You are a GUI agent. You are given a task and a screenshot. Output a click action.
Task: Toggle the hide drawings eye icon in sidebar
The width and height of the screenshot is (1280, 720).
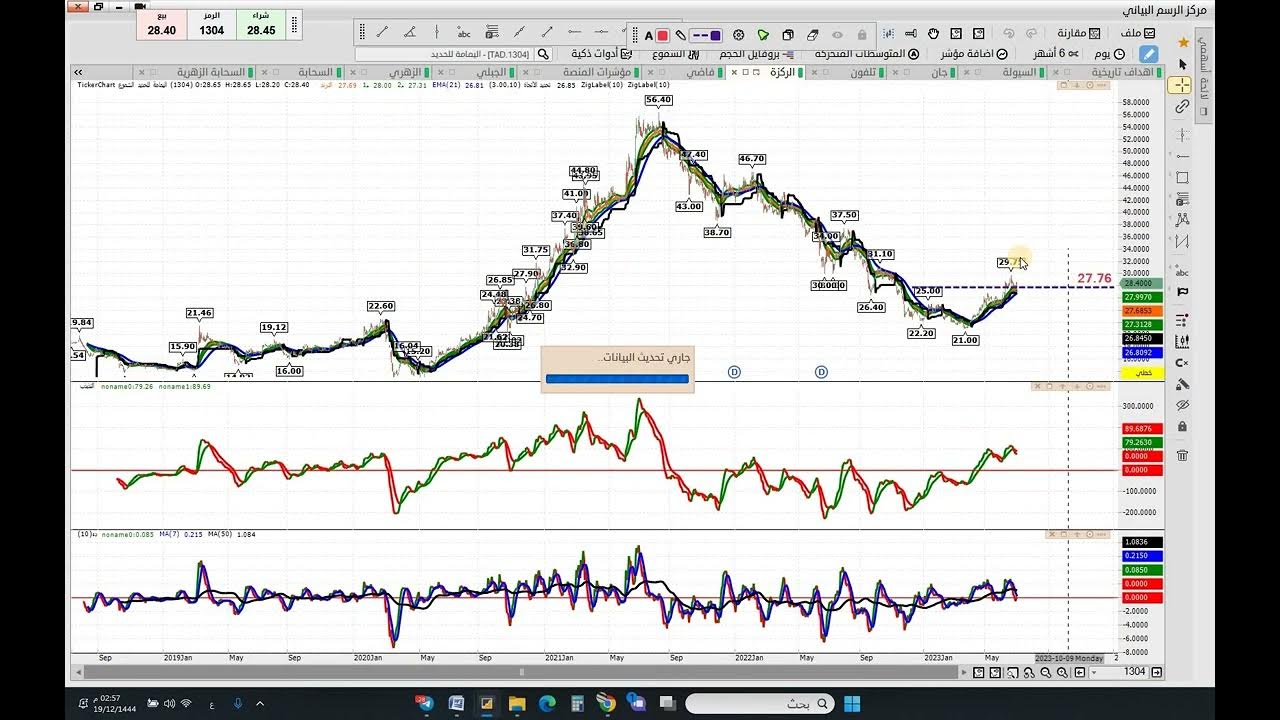coord(1182,405)
